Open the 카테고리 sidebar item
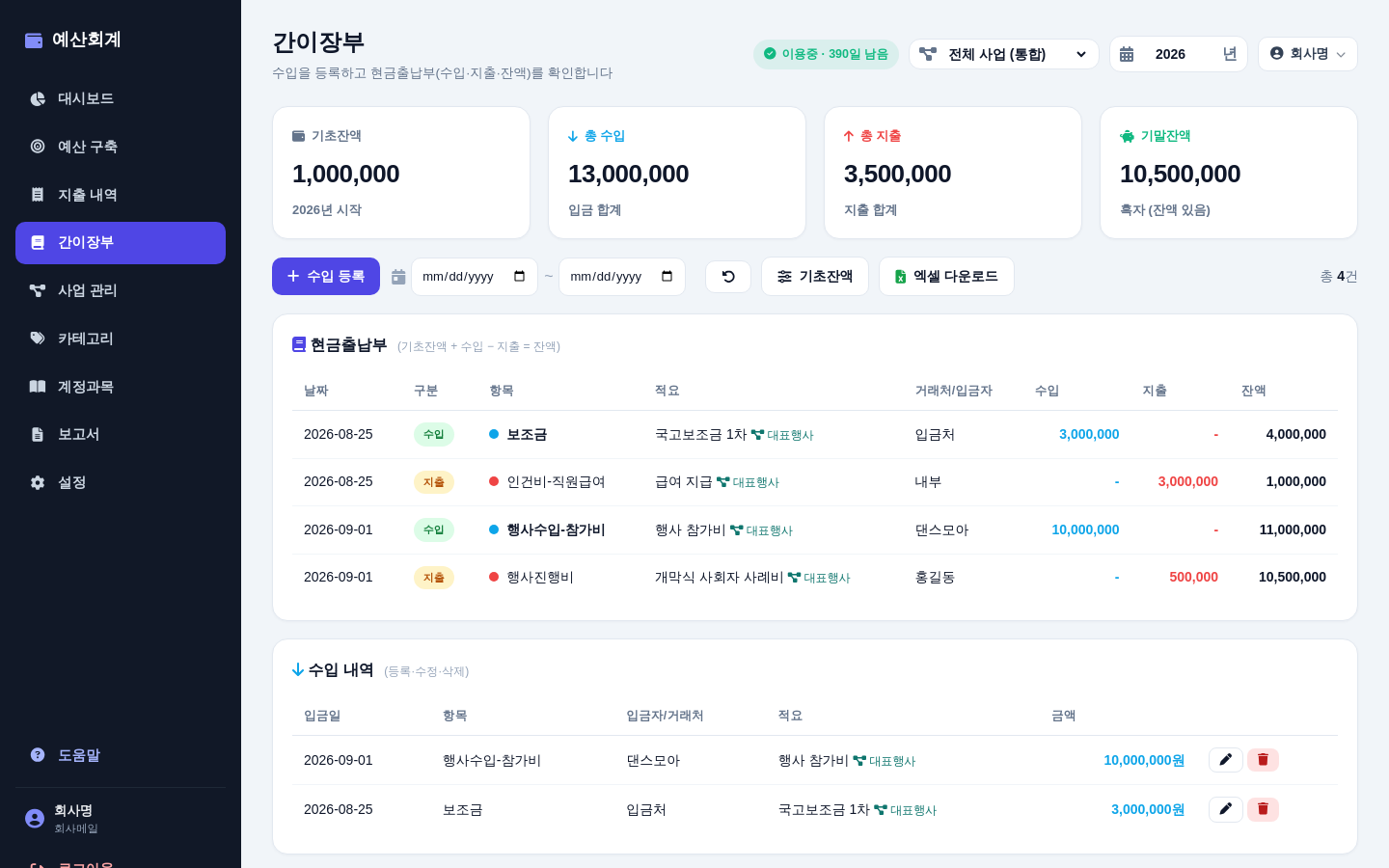The width and height of the screenshot is (1389, 868). coord(121,339)
